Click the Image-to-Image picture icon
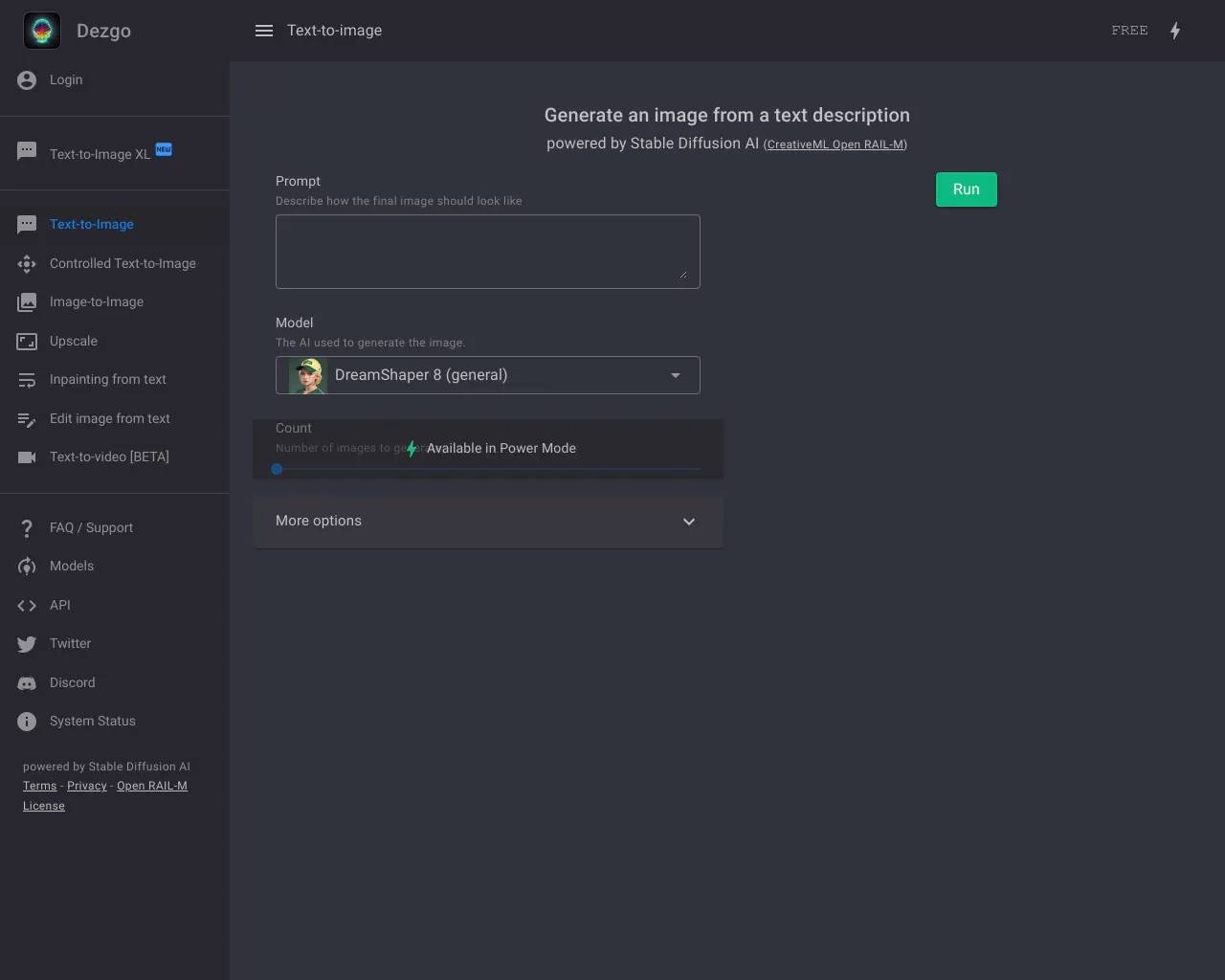This screenshot has height=980, width=1225. pyautogui.click(x=27, y=302)
